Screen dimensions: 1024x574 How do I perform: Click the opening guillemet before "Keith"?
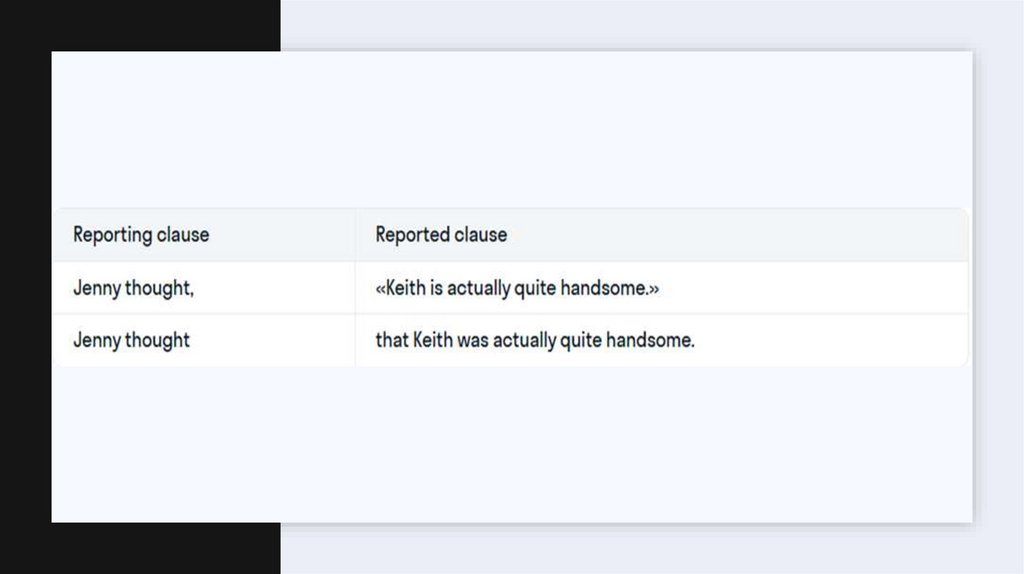pos(380,289)
